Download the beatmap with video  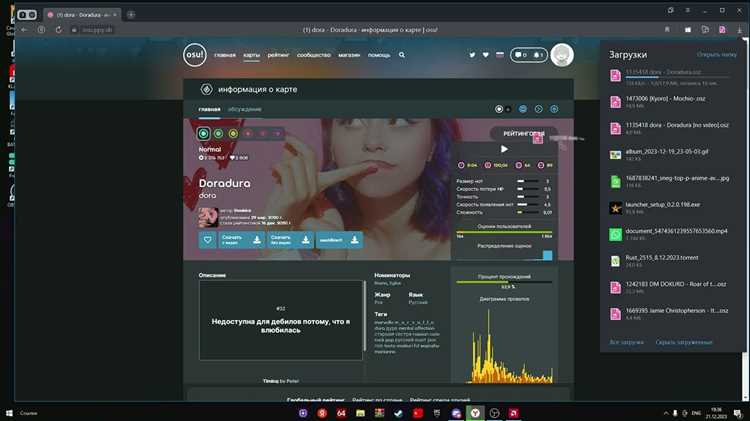(242, 240)
